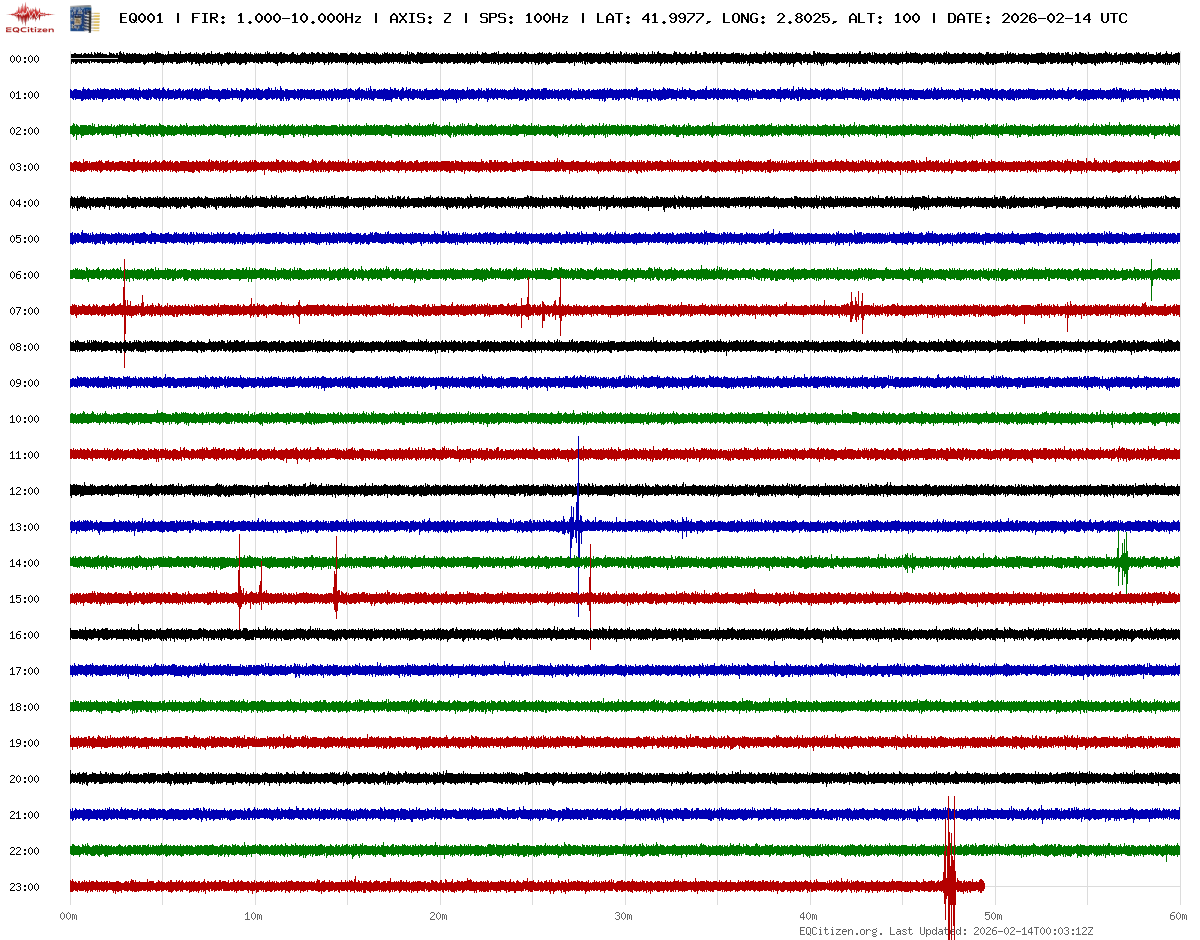Click the 07:00 hour row label
This screenshot has height=940, width=1200.
pyautogui.click(x=24, y=311)
